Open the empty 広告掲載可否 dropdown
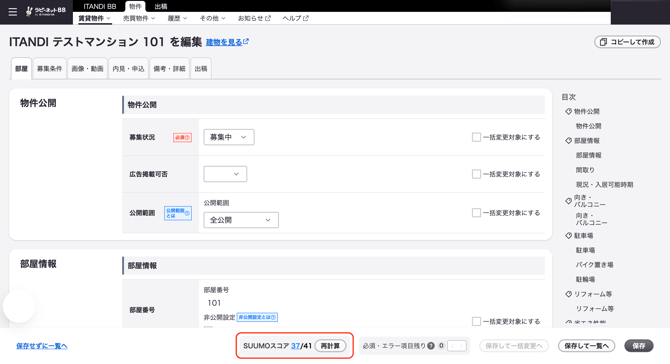 pos(225,174)
